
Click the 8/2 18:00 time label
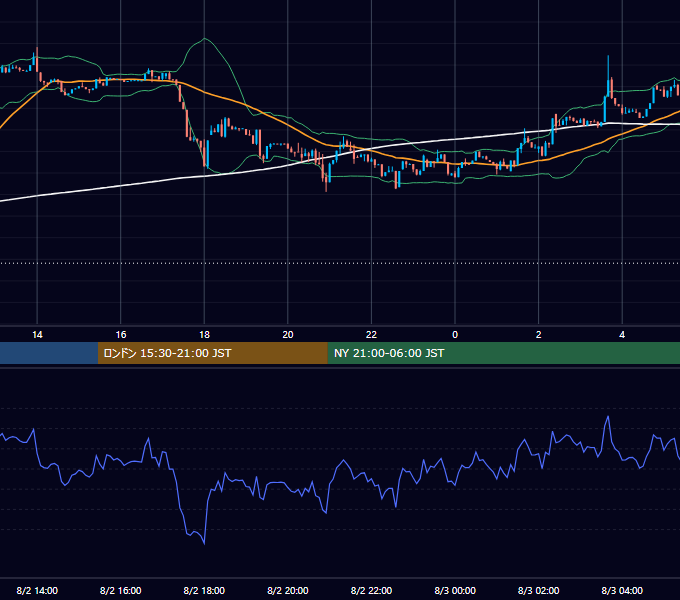204,590
